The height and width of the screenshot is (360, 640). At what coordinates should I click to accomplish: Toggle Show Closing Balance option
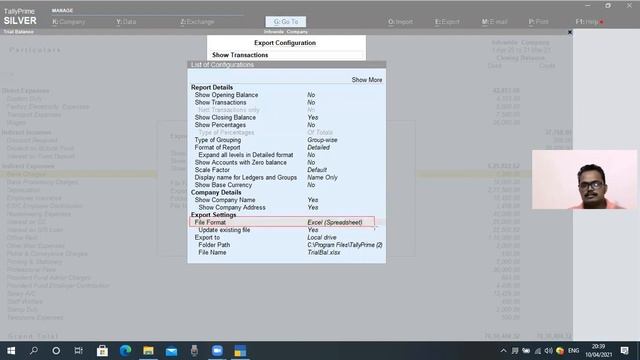tap(287, 118)
